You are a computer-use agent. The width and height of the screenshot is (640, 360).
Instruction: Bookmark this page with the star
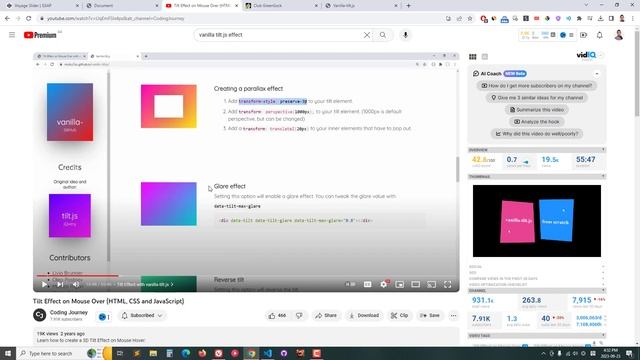(x=470, y=18)
